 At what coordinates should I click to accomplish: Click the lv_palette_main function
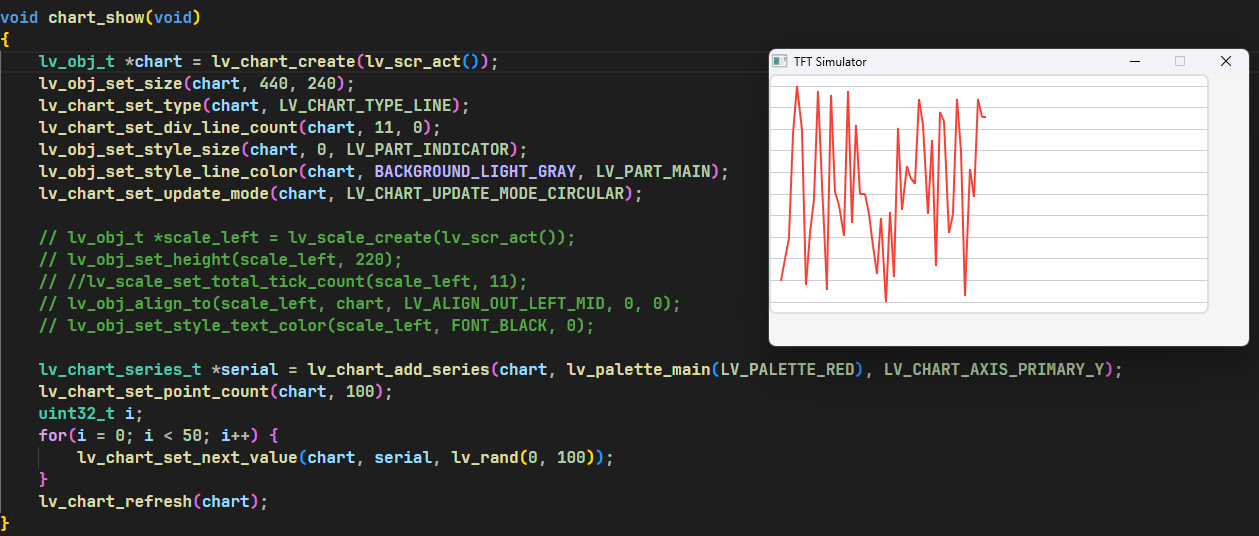tap(638, 370)
